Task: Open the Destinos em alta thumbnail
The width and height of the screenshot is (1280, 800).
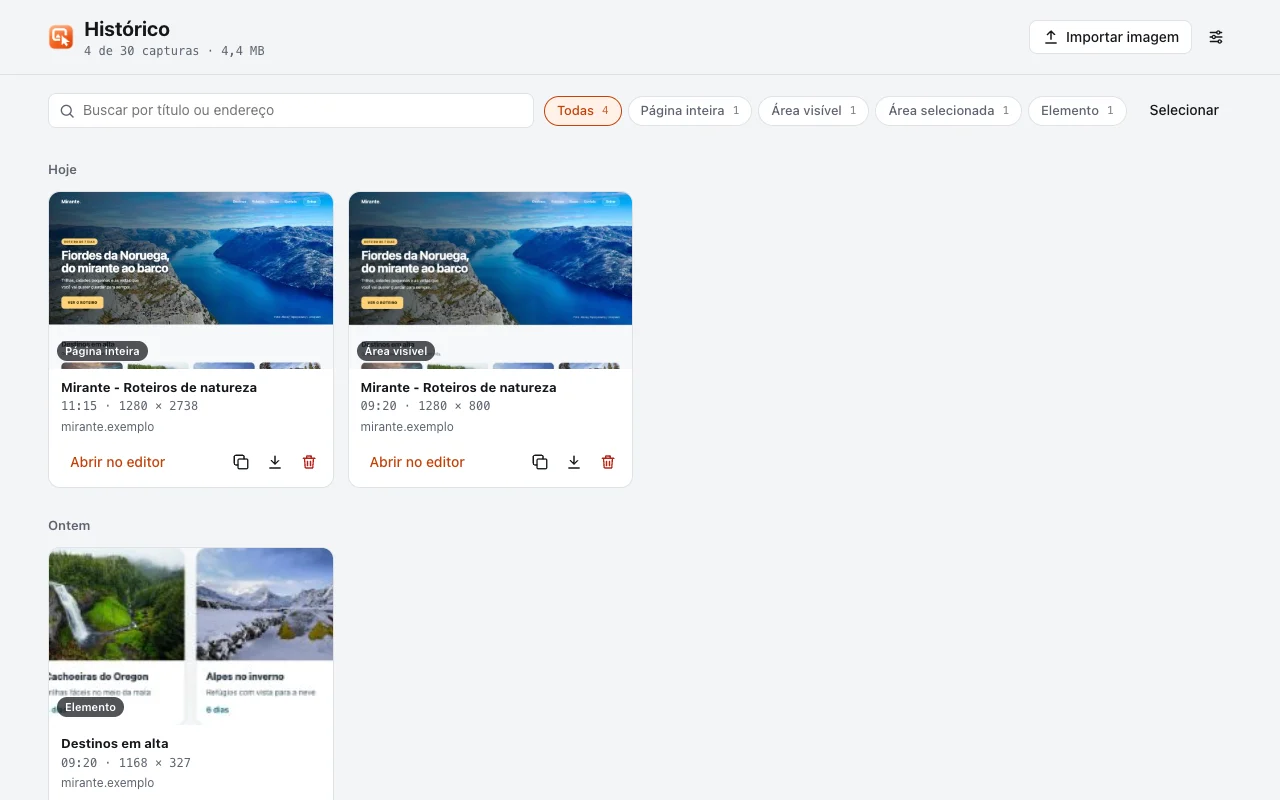Action: point(191,636)
